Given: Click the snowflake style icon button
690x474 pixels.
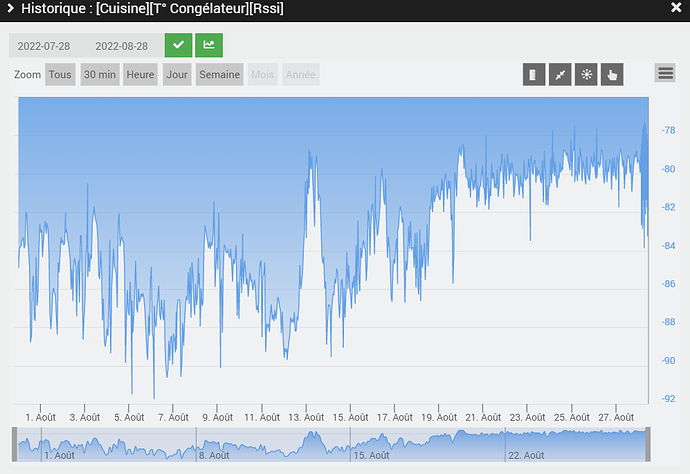Looking at the screenshot, I should pos(586,74).
